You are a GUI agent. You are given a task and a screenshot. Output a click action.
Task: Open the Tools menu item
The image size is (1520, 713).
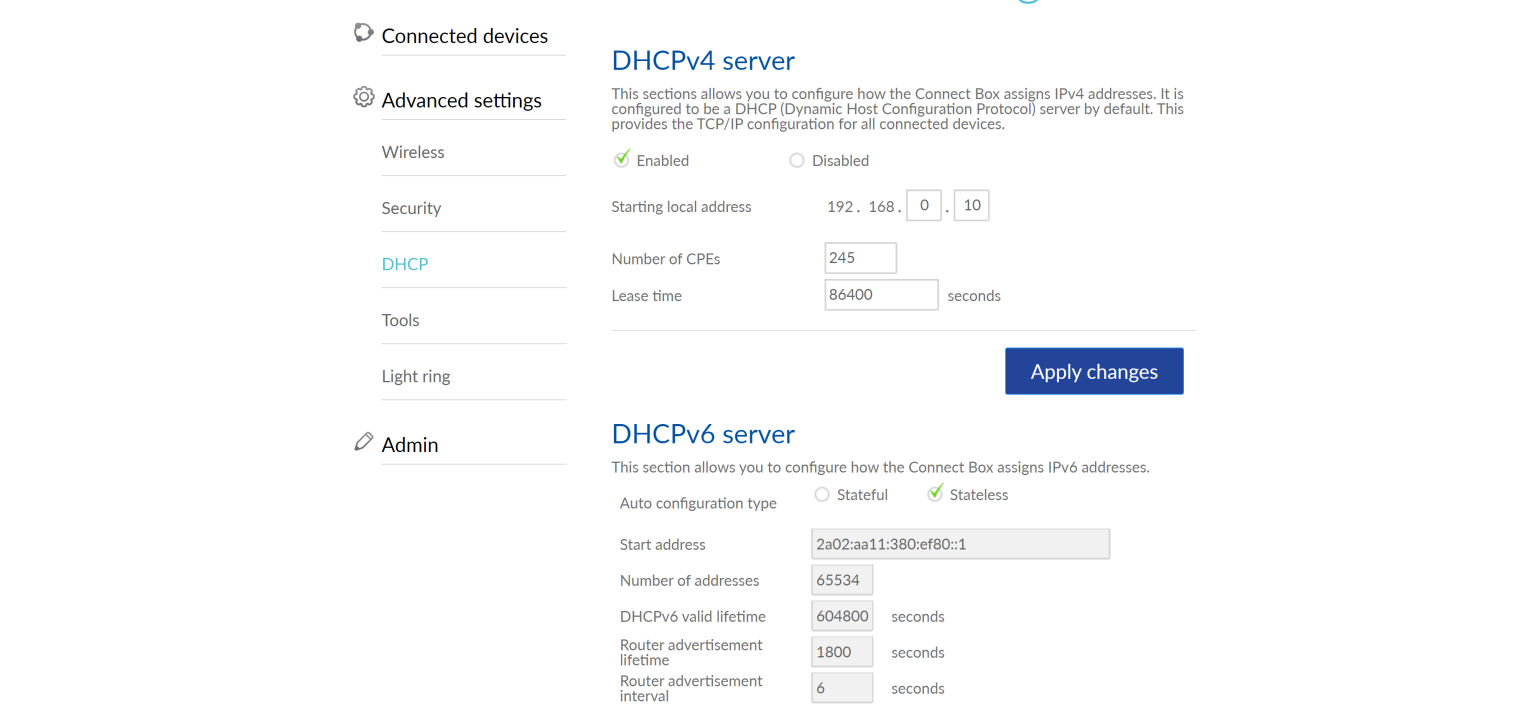400,320
